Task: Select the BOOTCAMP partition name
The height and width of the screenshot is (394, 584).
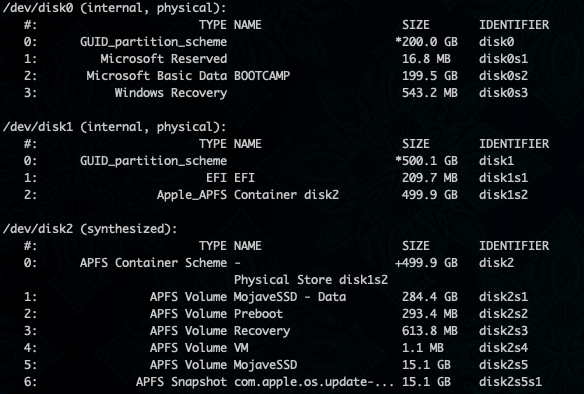Action: (x=262, y=76)
